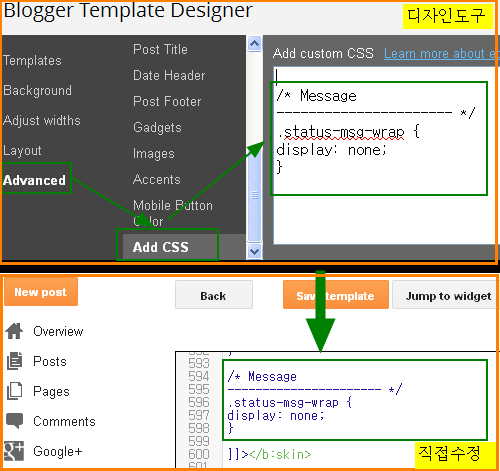Viewport: 500px width, 471px height.
Task: Click the Jump to widget button
Action: point(447,295)
